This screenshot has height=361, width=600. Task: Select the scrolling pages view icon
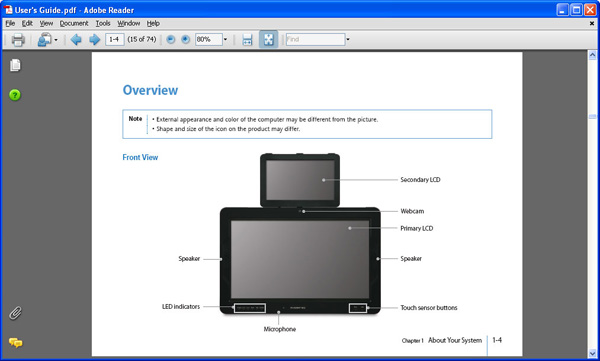[x=248, y=39]
